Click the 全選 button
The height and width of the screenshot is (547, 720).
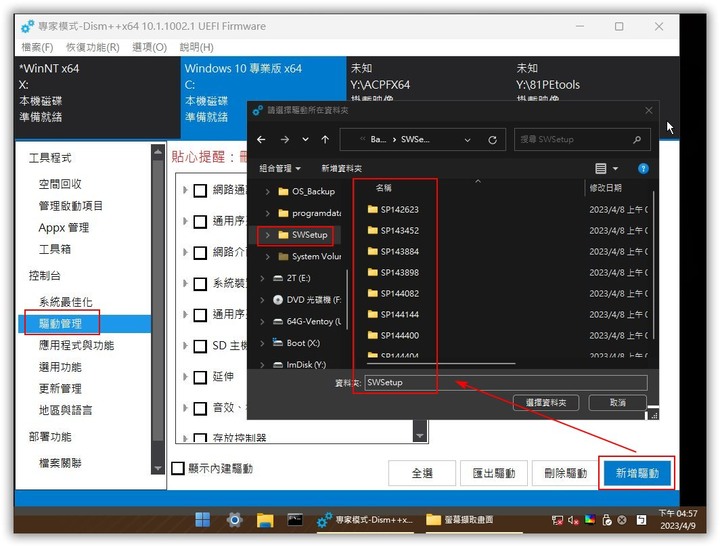tap(422, 473)
